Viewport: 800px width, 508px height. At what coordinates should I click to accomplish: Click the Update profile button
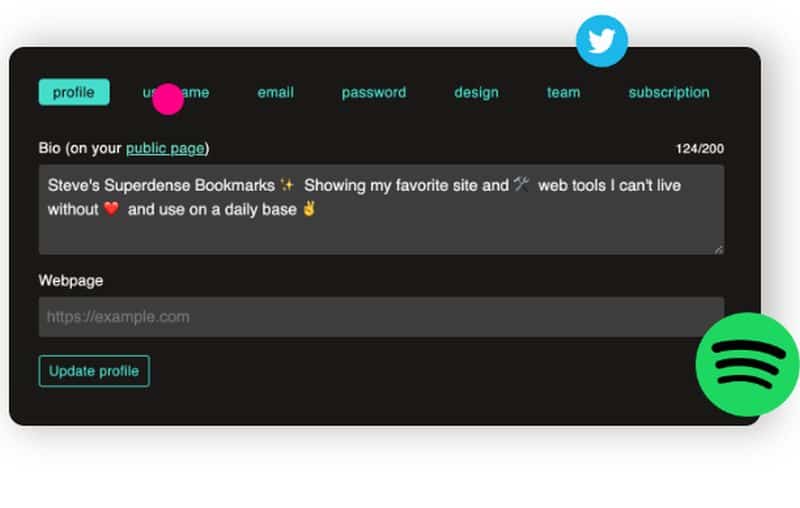94,371
